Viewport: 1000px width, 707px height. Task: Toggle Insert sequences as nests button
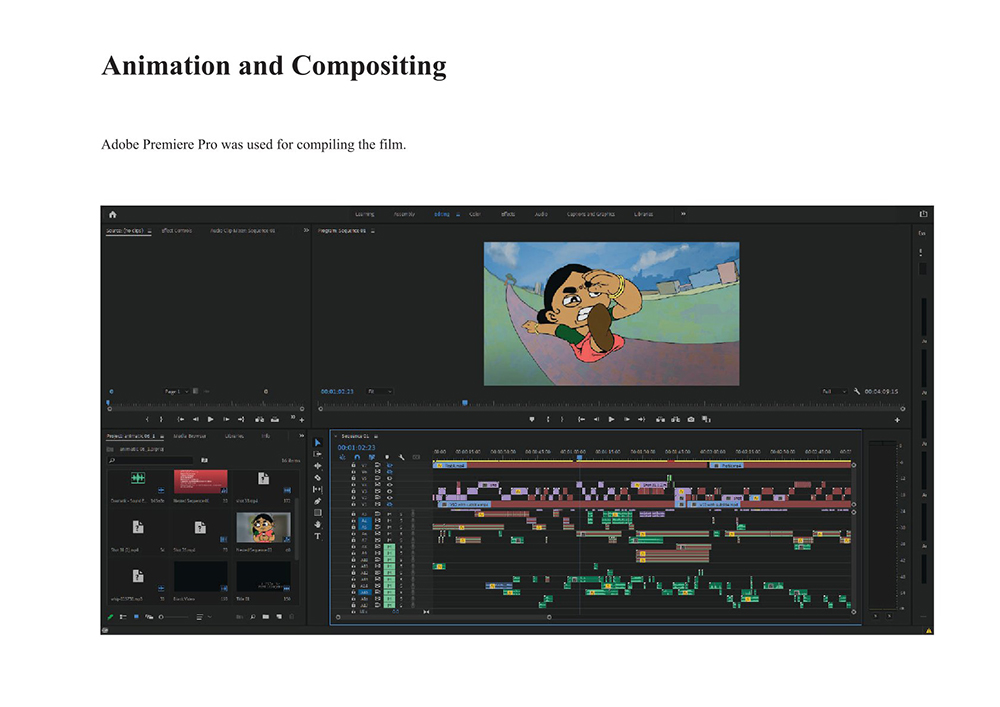point(342,457)
